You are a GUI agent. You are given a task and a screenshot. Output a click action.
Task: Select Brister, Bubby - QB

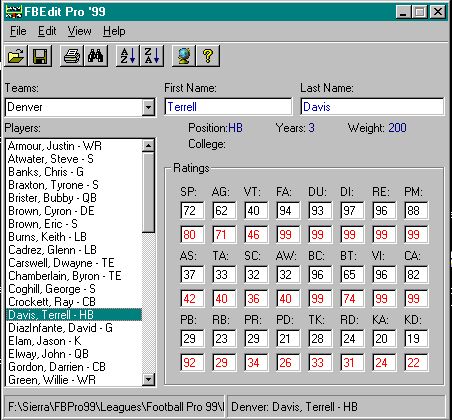click(74, 198)
